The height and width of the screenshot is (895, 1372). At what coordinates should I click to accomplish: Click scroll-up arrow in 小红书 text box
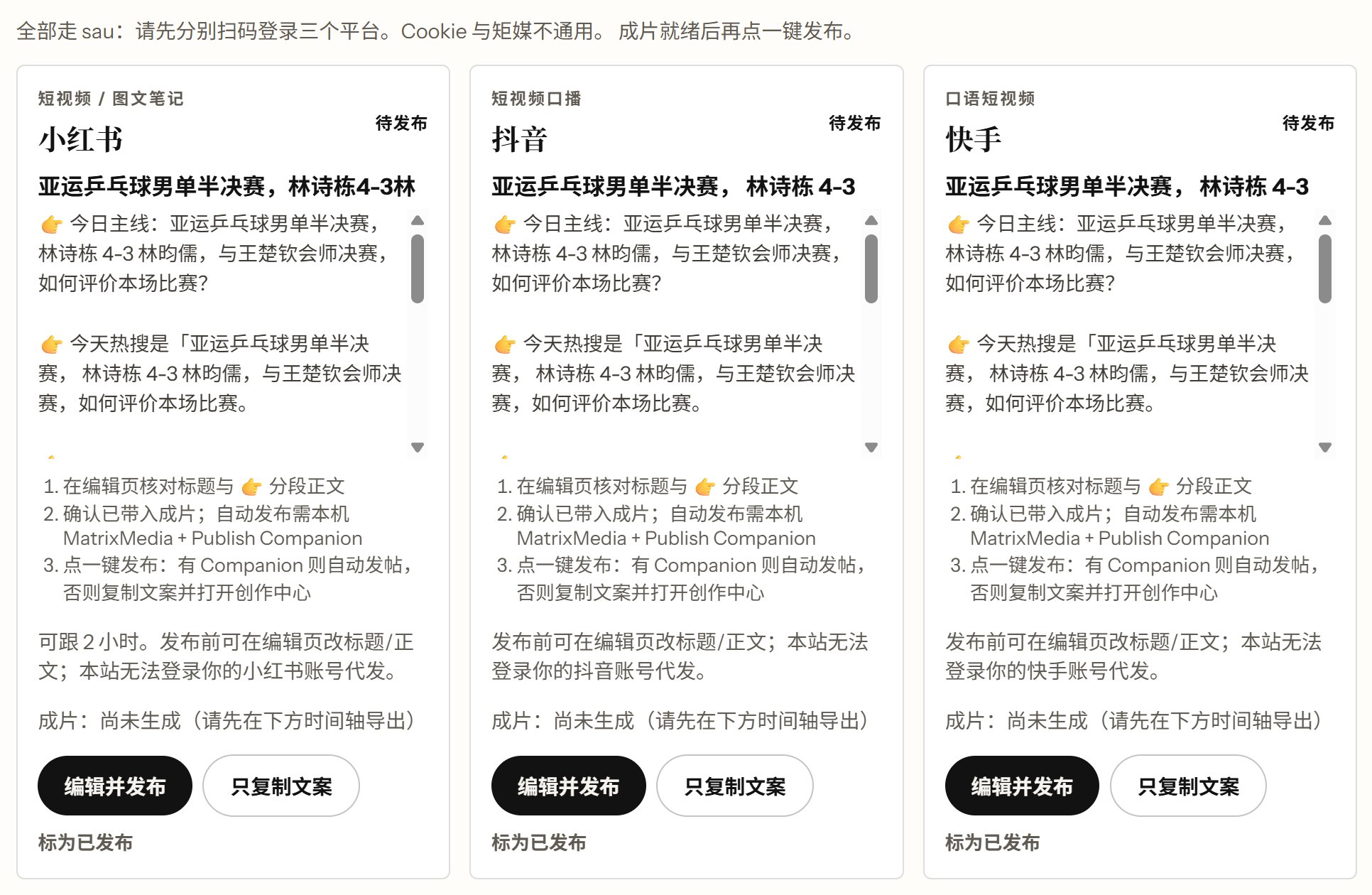(x=418, y=220)
